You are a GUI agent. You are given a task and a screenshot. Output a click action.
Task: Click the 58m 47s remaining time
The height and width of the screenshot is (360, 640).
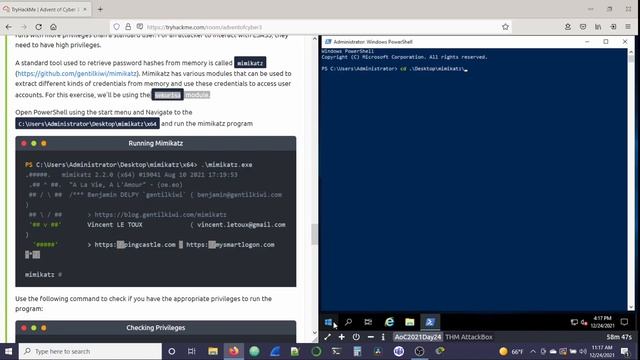coord(619,337)
